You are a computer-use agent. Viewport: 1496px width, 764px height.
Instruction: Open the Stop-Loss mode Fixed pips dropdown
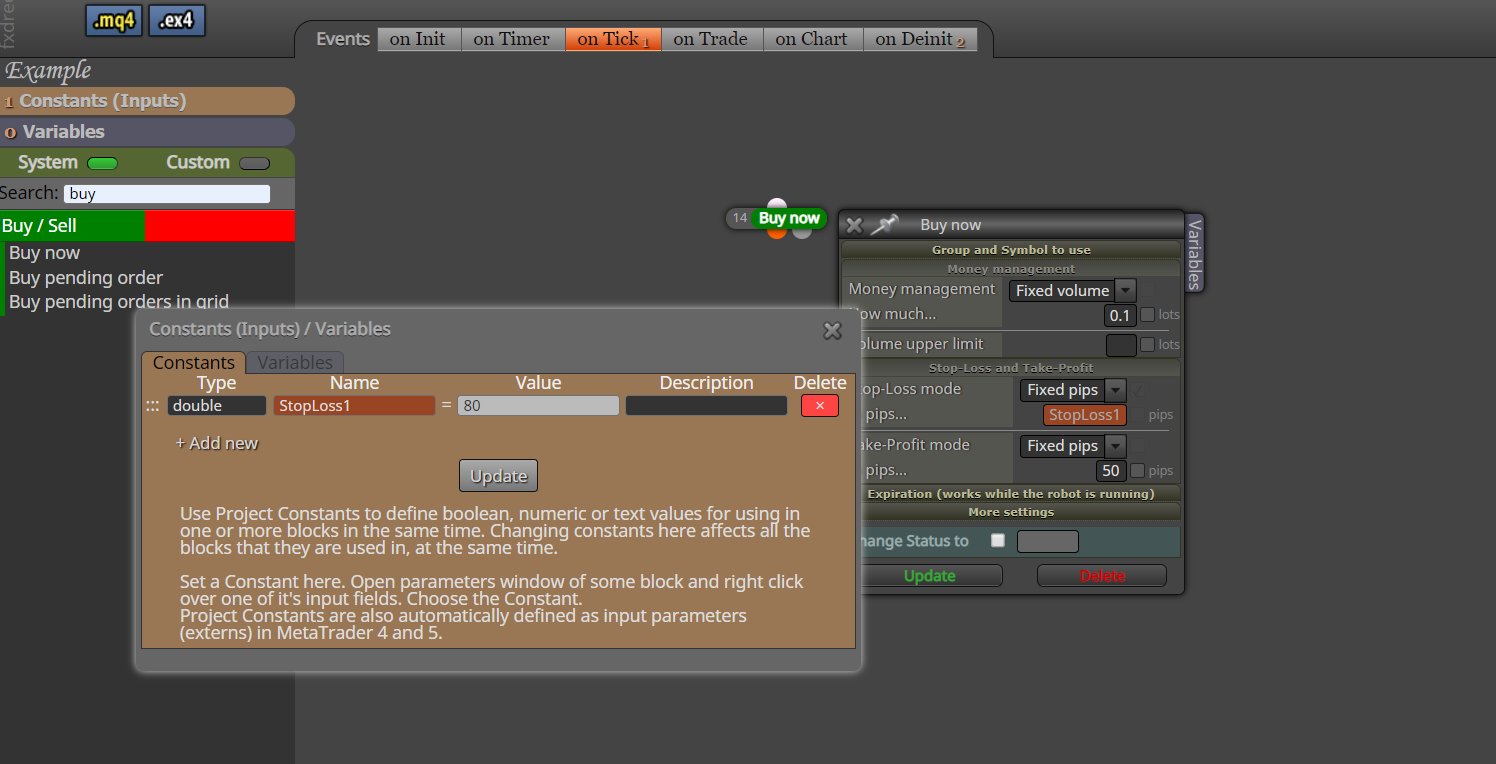(x=1073, y=390)
